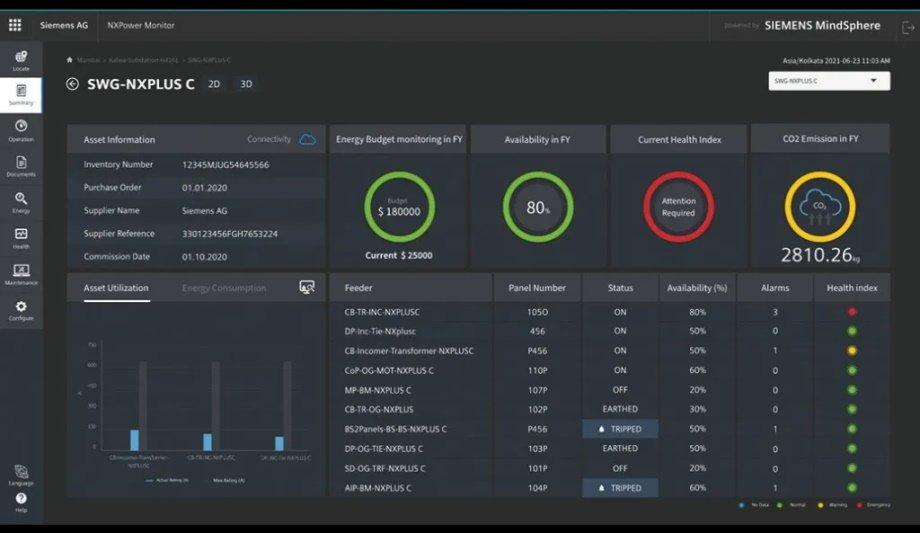Select the Energy Consumption tab
The height and width of the screenshot is (533, 920).
(224, 288)
